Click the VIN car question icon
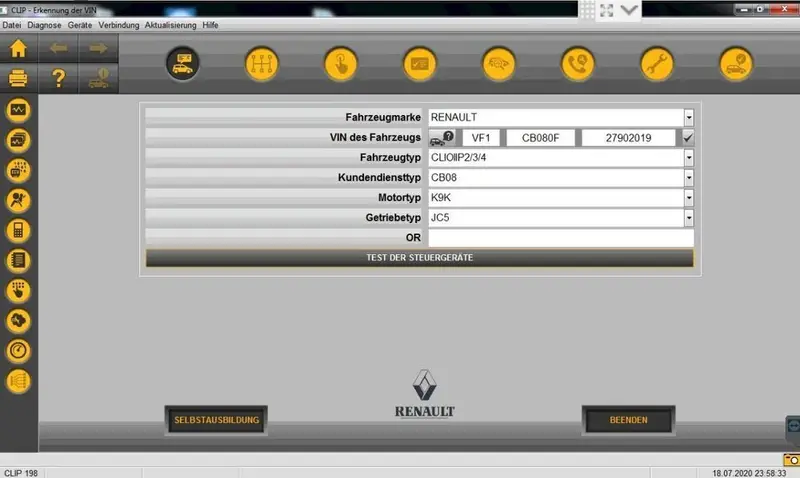800x478 pixels. click(442, 138)
